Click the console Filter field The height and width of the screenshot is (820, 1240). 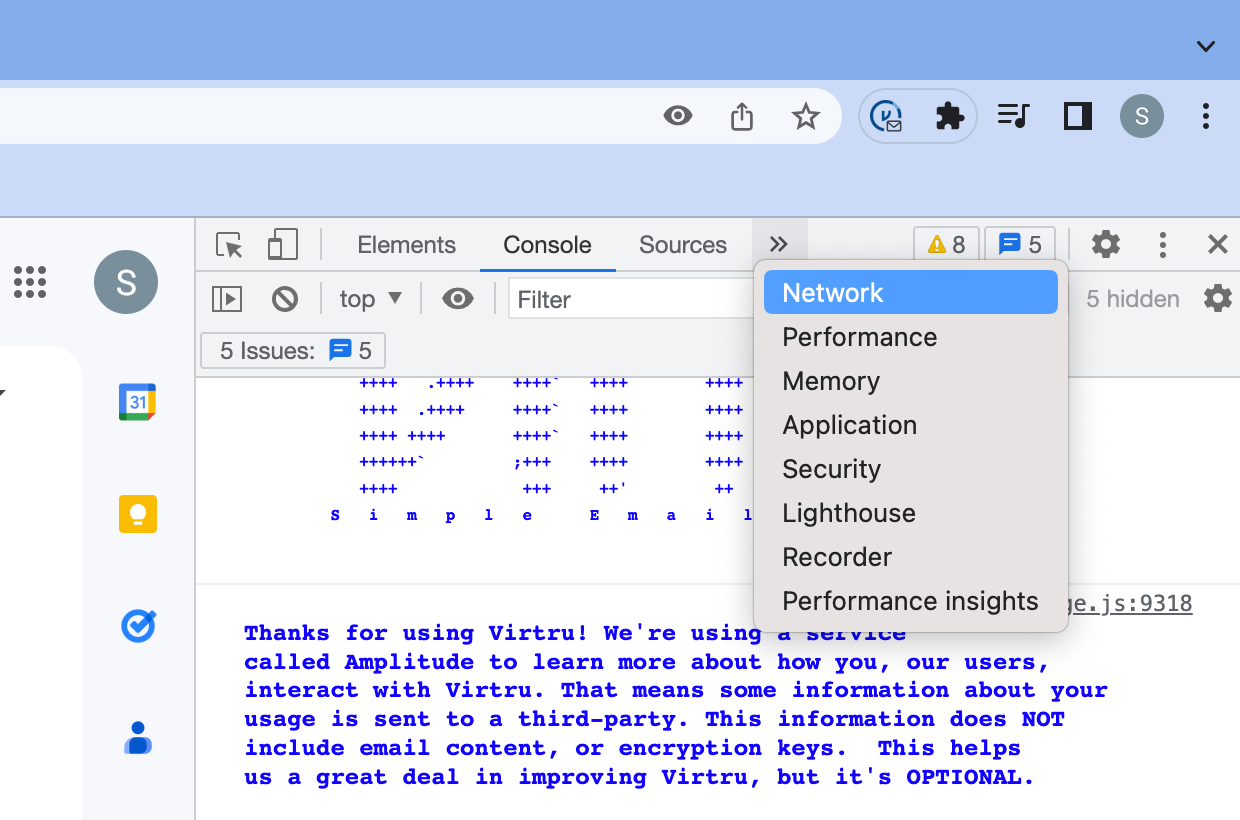click(x=632, y=299)
